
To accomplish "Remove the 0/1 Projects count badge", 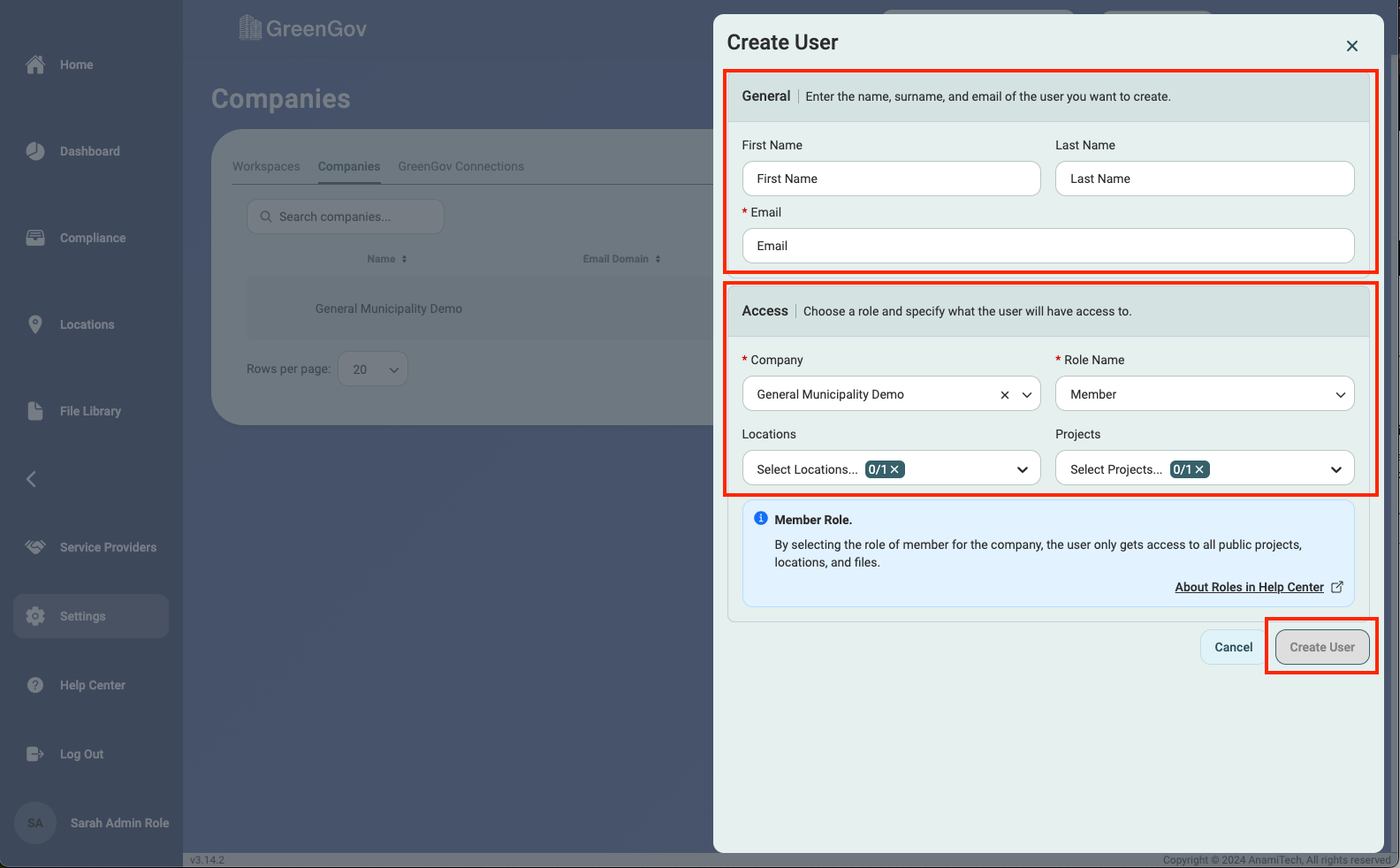I will click(x=1200, y=469).
